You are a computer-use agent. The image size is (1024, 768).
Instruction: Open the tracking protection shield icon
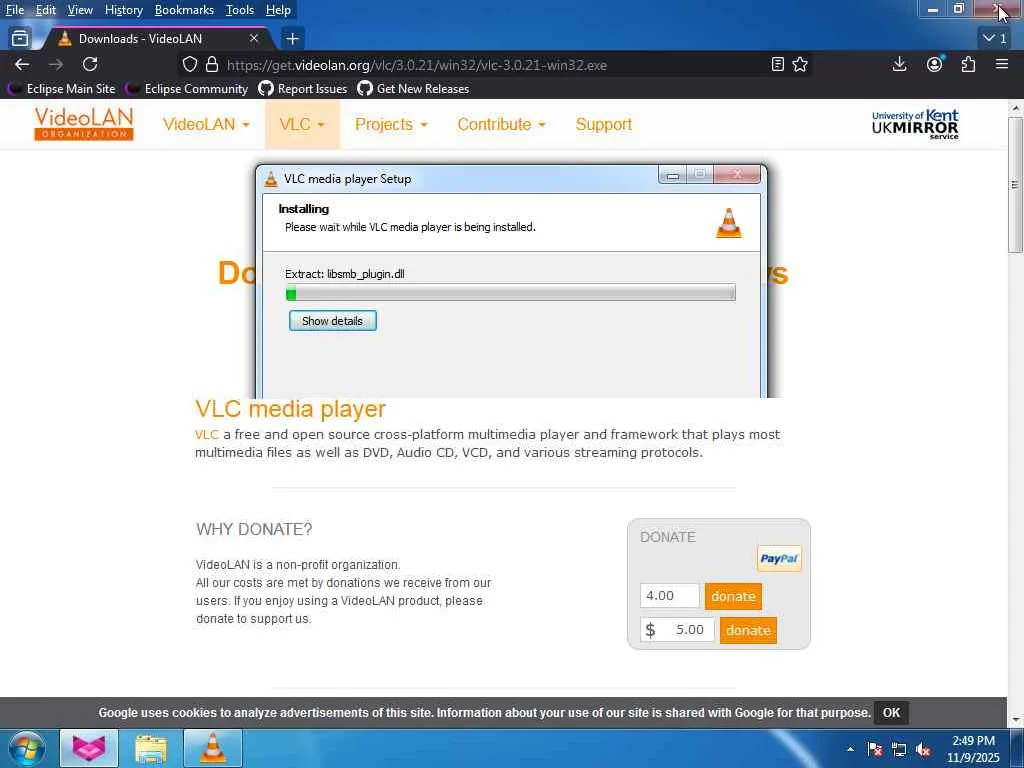point(189,64)
